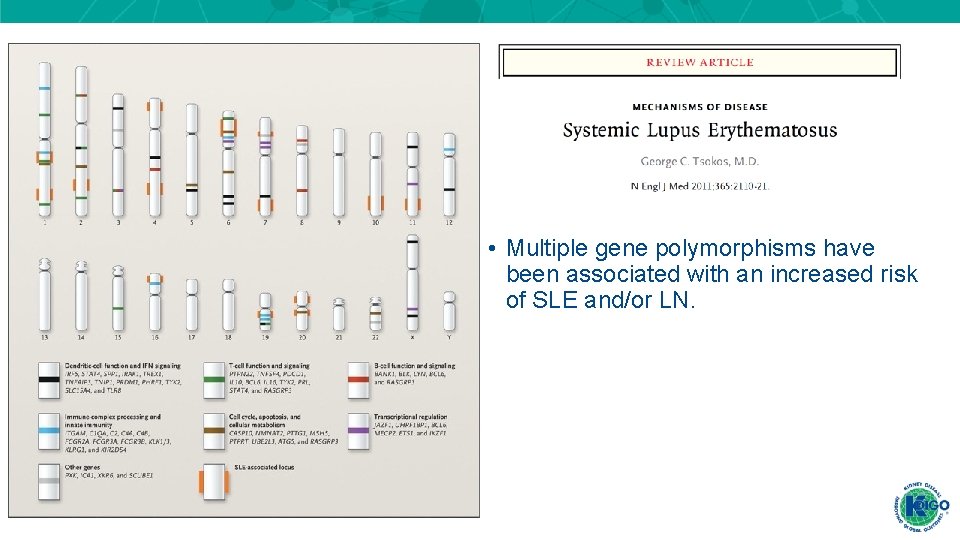Click chromosome 15 ideogram

pos(118,298)
